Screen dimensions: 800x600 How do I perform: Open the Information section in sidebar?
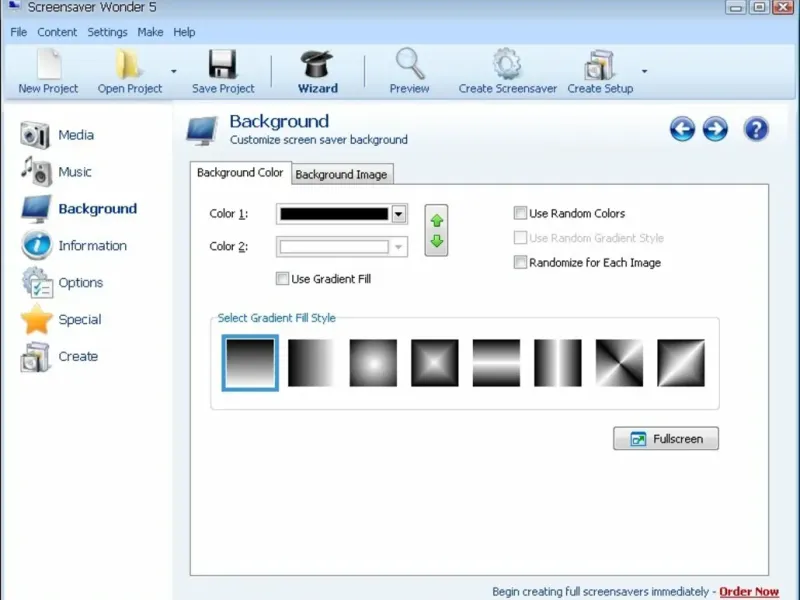click(x=74, y=245)
